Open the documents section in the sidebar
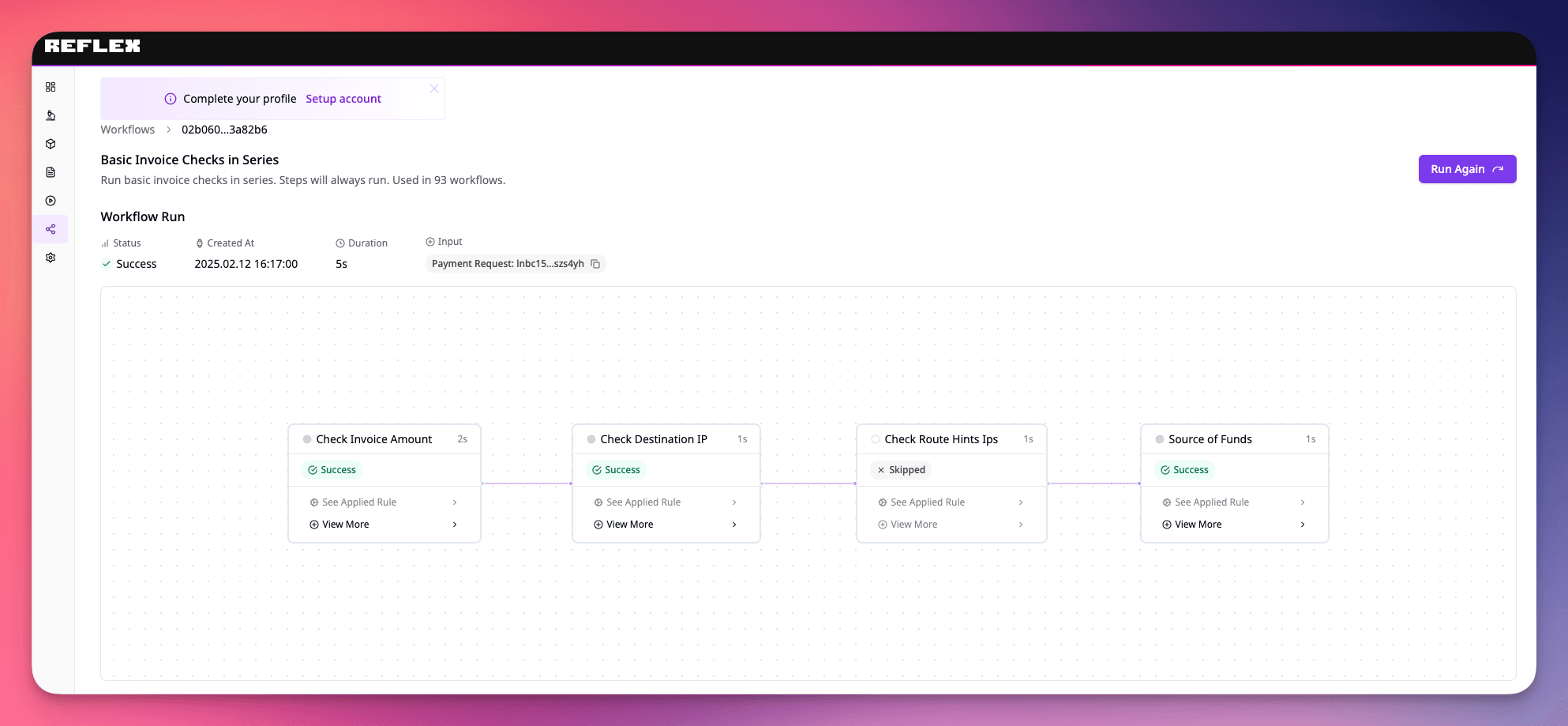 pyautogui.click(x=51, y=171)
